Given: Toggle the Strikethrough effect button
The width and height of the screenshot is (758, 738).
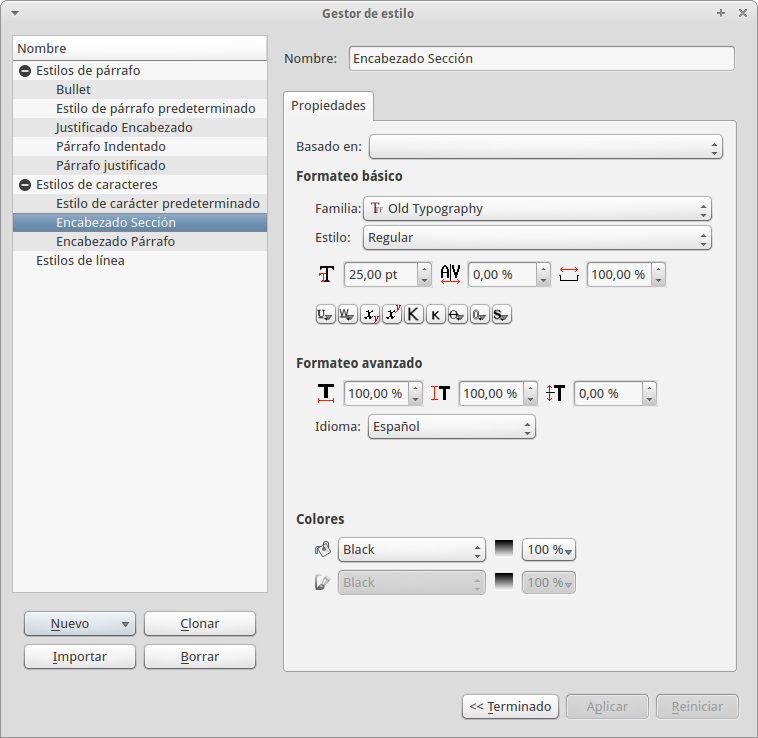Looking at the screenshot, I should 458,315.
